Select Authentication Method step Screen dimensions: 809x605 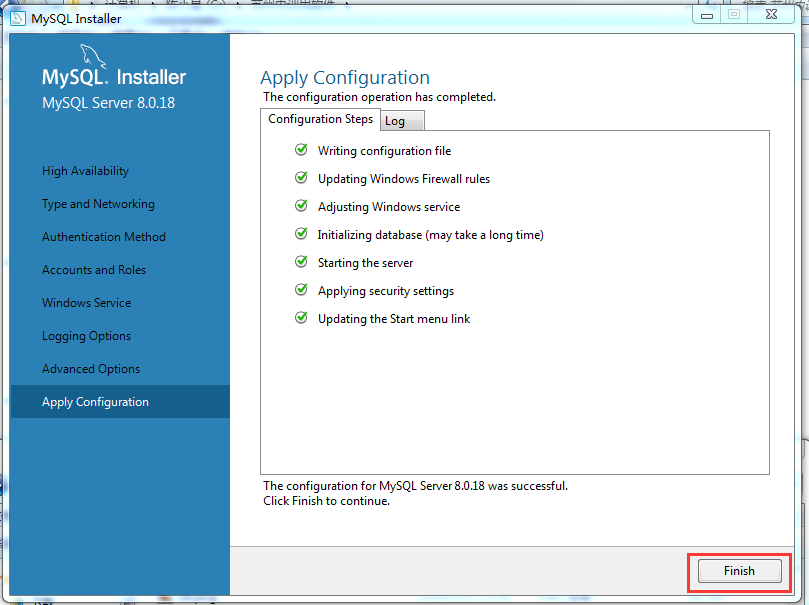click(x=104, y=236)
